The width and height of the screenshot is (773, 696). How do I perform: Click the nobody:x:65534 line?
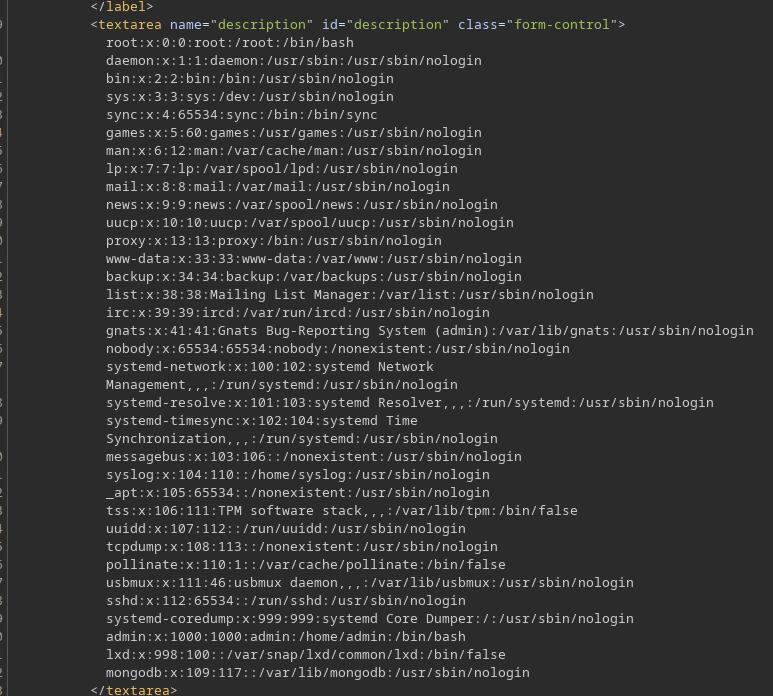point(338,349)
